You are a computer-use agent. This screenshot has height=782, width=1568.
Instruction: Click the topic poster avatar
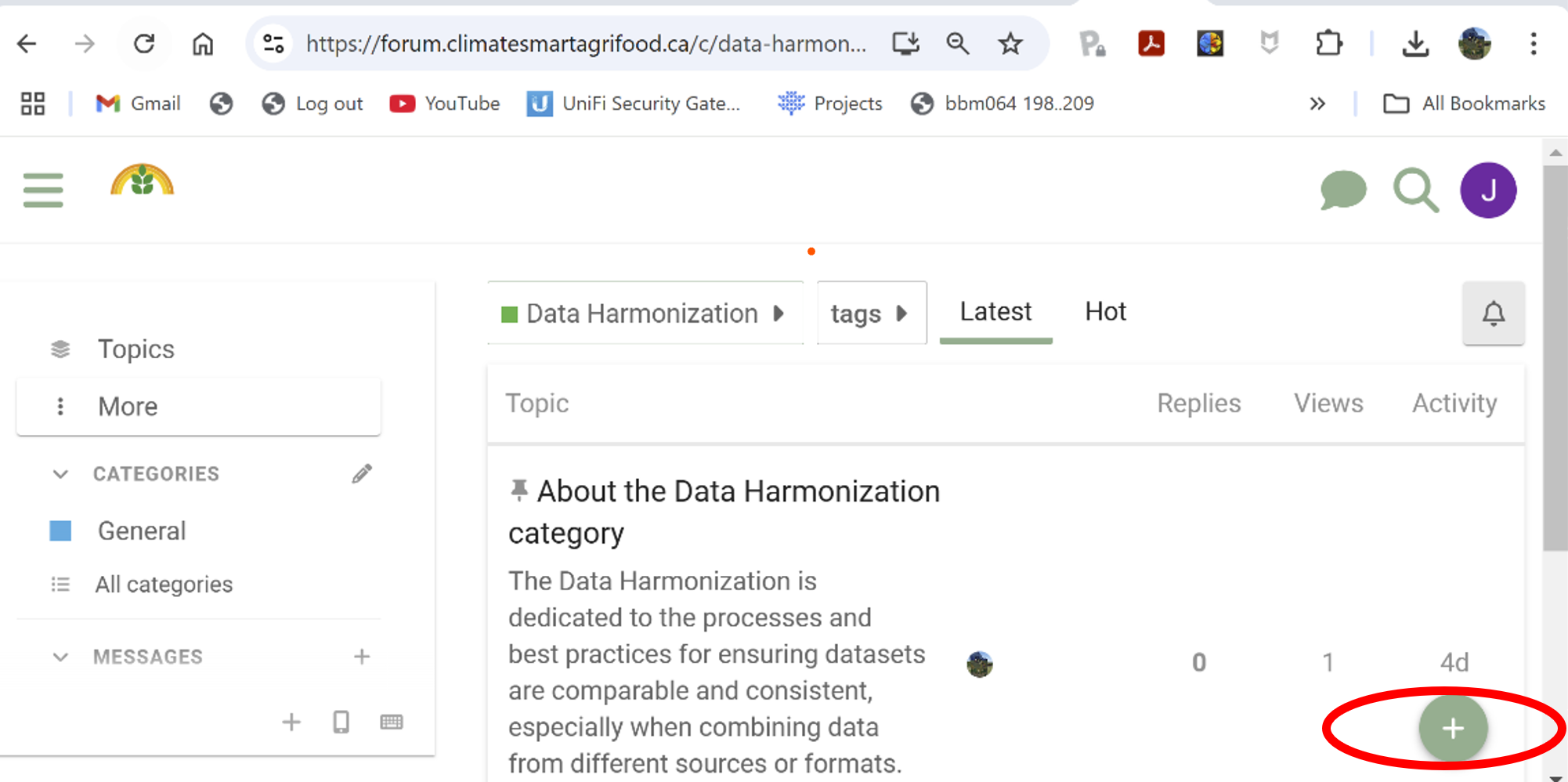[980, 664]
